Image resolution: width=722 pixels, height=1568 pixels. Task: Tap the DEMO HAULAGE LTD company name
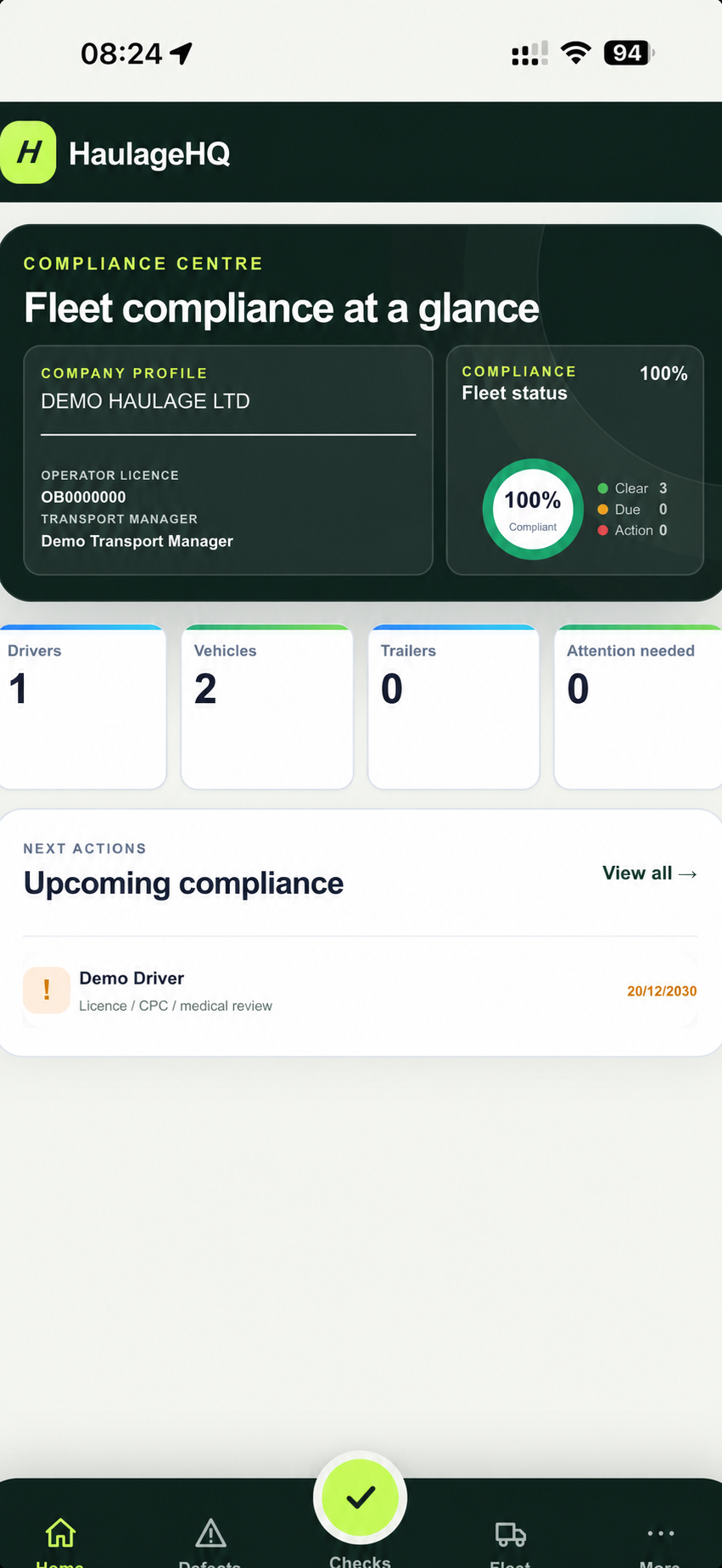[145, 401]
